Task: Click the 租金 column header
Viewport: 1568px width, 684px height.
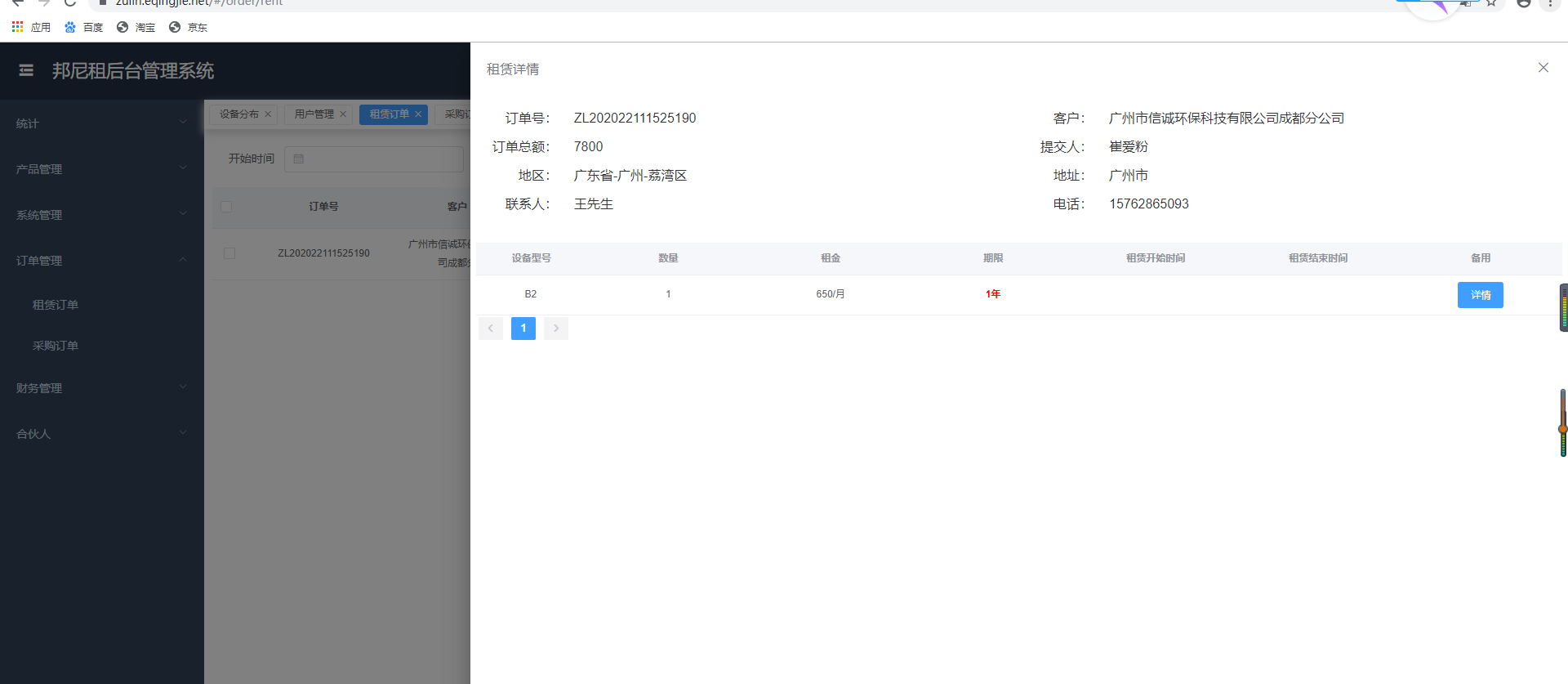Action: pos(831,258)
